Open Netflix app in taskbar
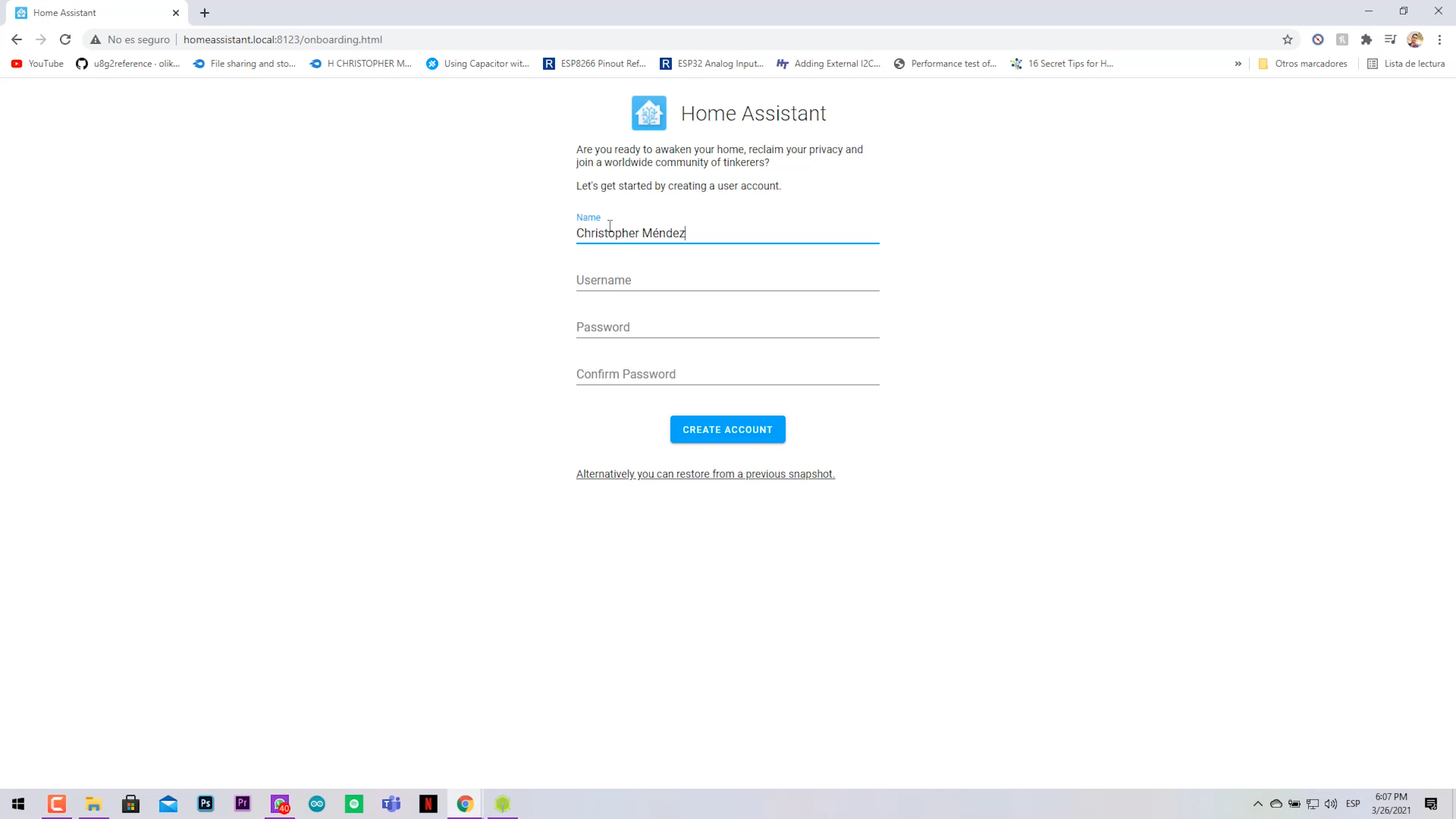 428,804
